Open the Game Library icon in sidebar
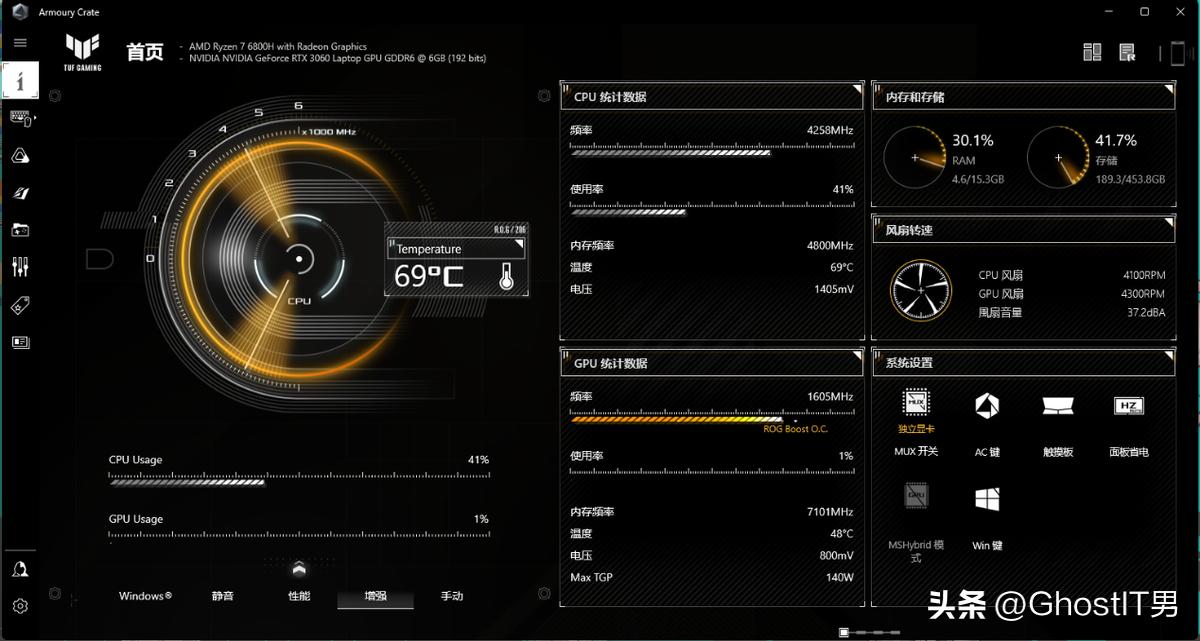 tap(20, 230)
